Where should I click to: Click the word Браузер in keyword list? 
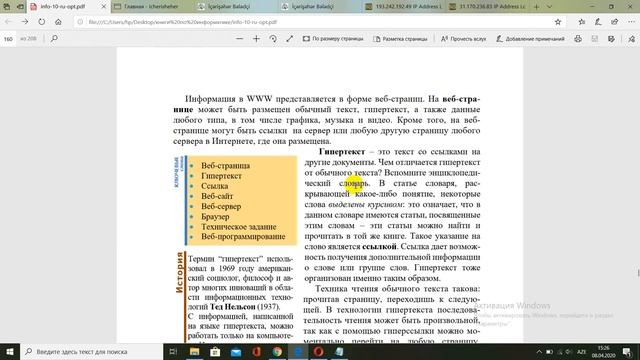(215, 216)
